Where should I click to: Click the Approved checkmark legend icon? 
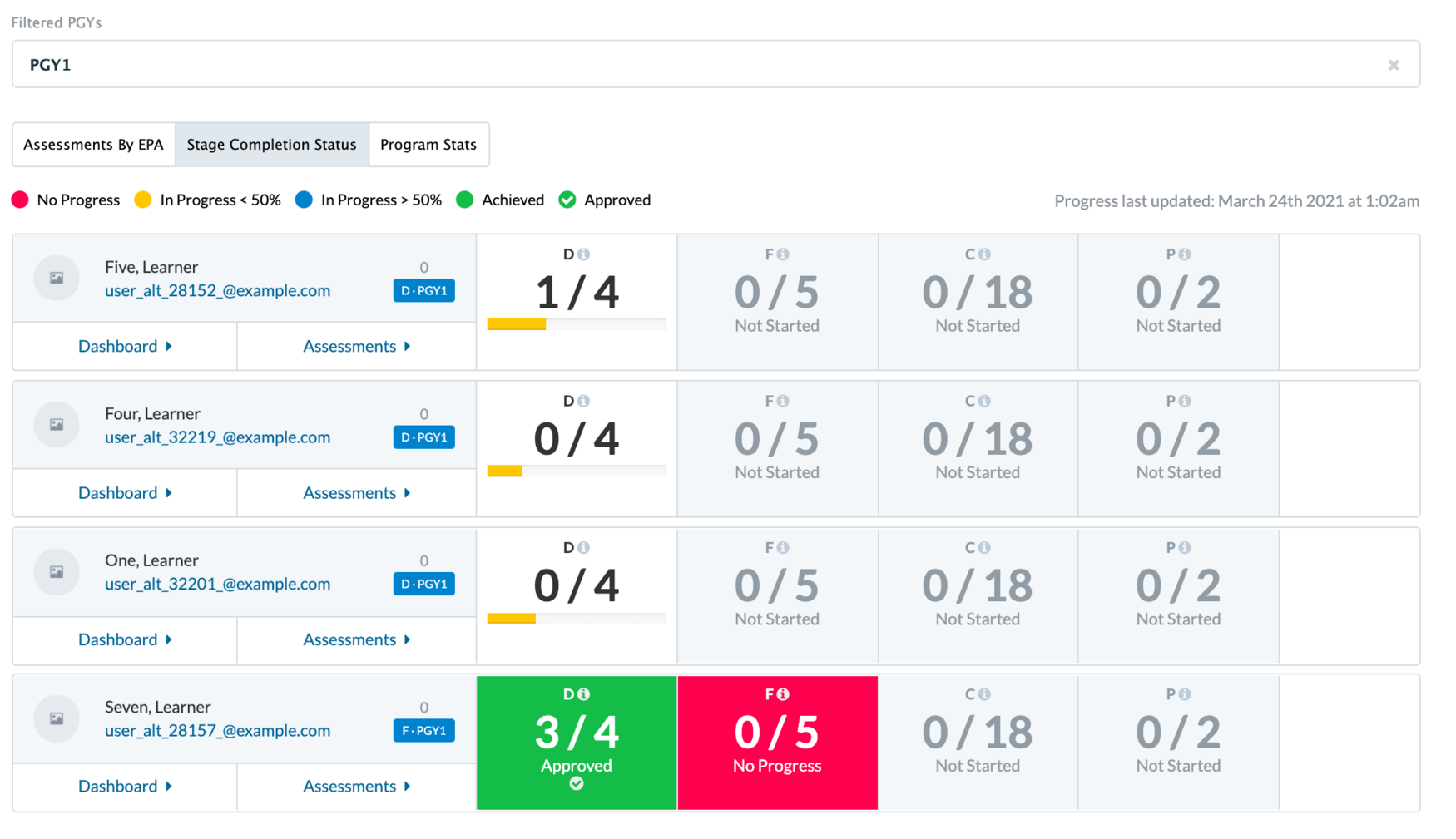tap(567, 200)
